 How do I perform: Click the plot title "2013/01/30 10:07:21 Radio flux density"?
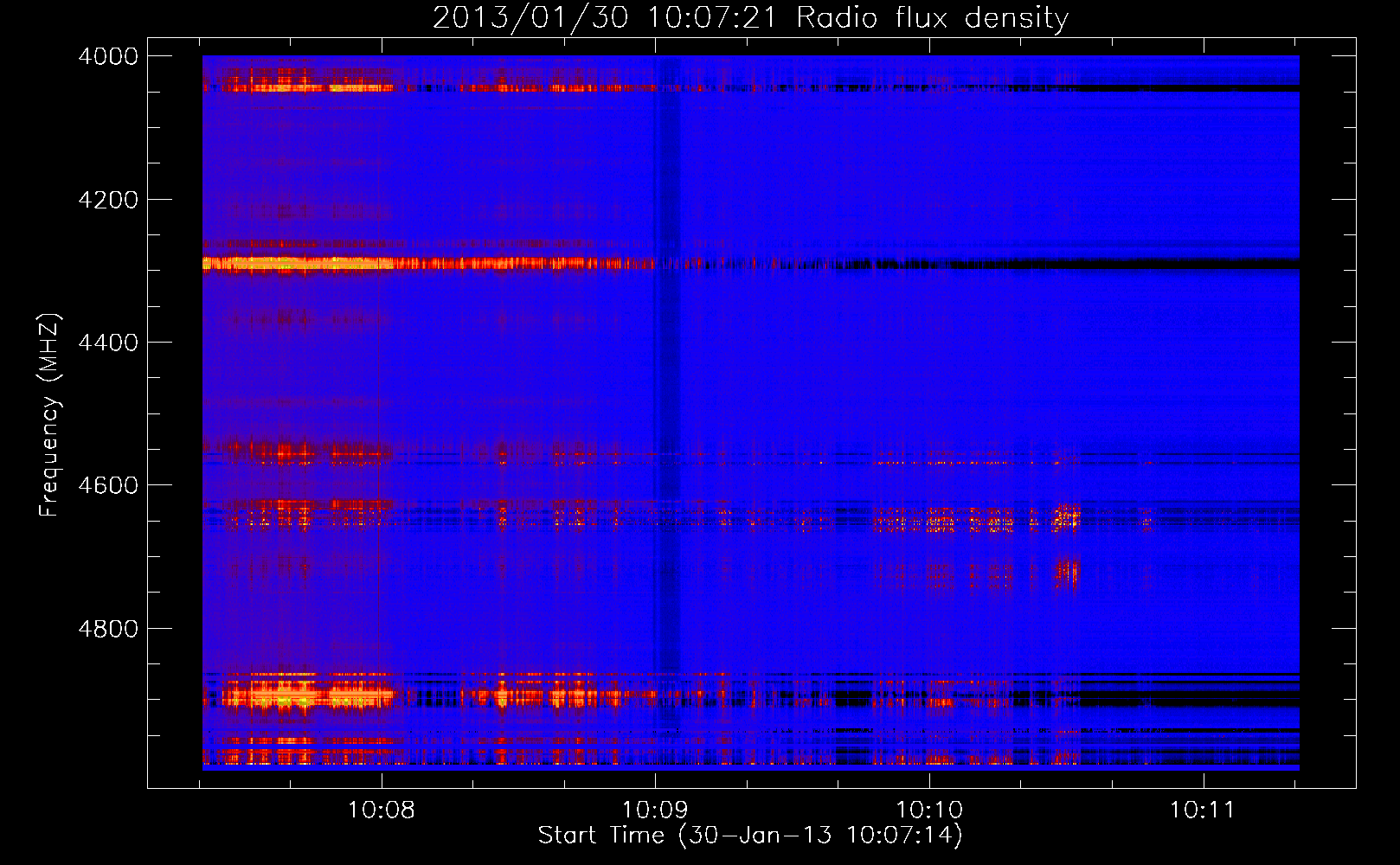click(750, 18)
